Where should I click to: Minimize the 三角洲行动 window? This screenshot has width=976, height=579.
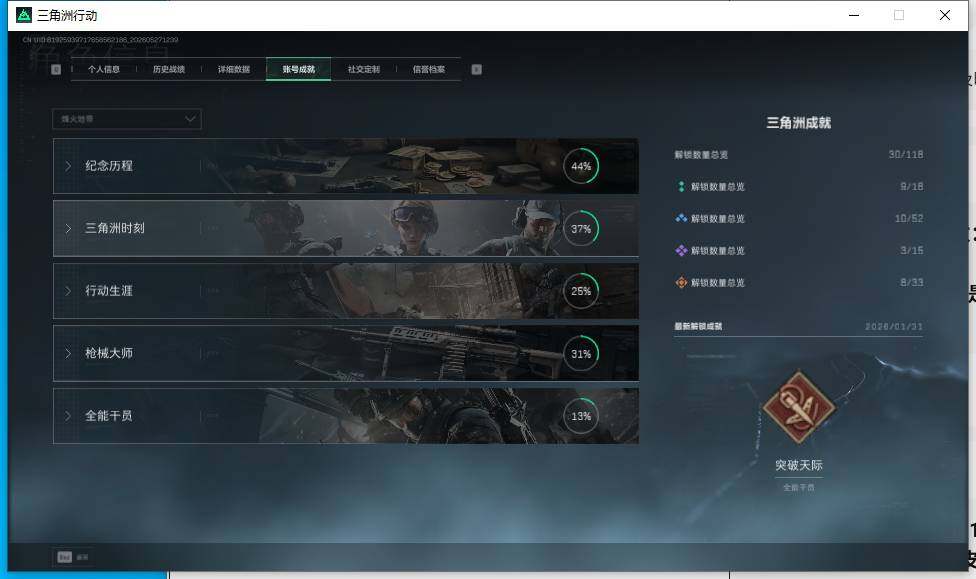(x=854, y=15)
